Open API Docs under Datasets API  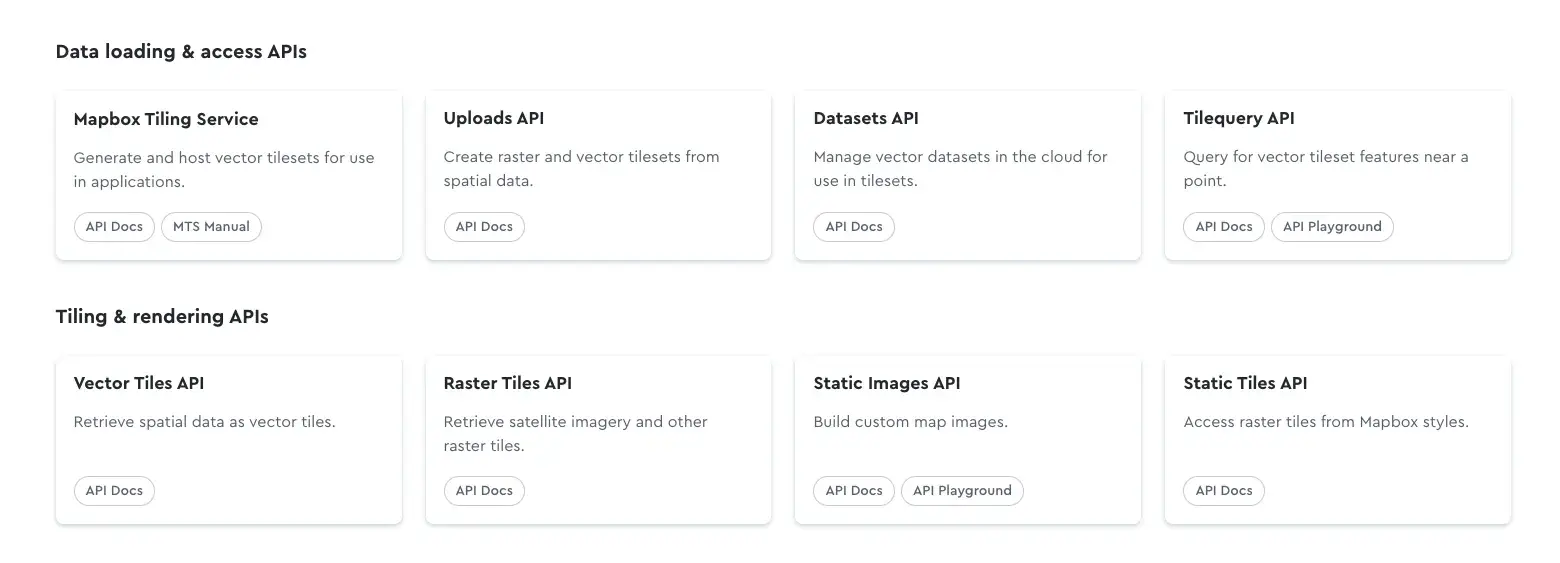coord(854,227)
